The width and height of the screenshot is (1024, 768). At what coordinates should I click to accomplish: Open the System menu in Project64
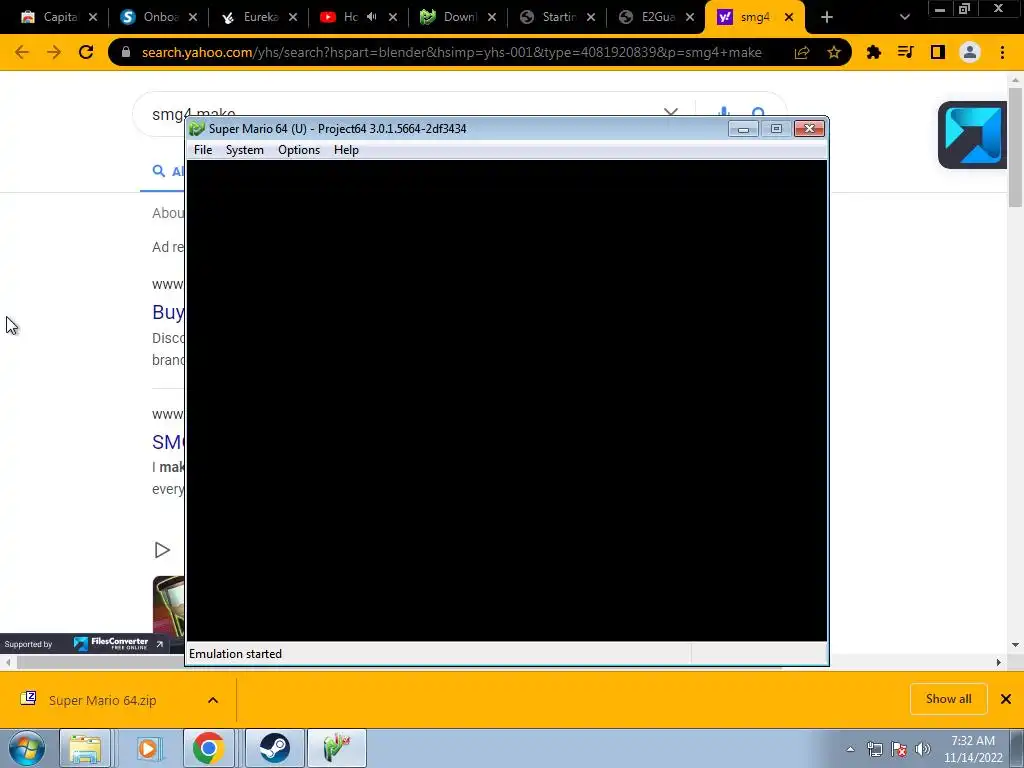coord(244,150)
